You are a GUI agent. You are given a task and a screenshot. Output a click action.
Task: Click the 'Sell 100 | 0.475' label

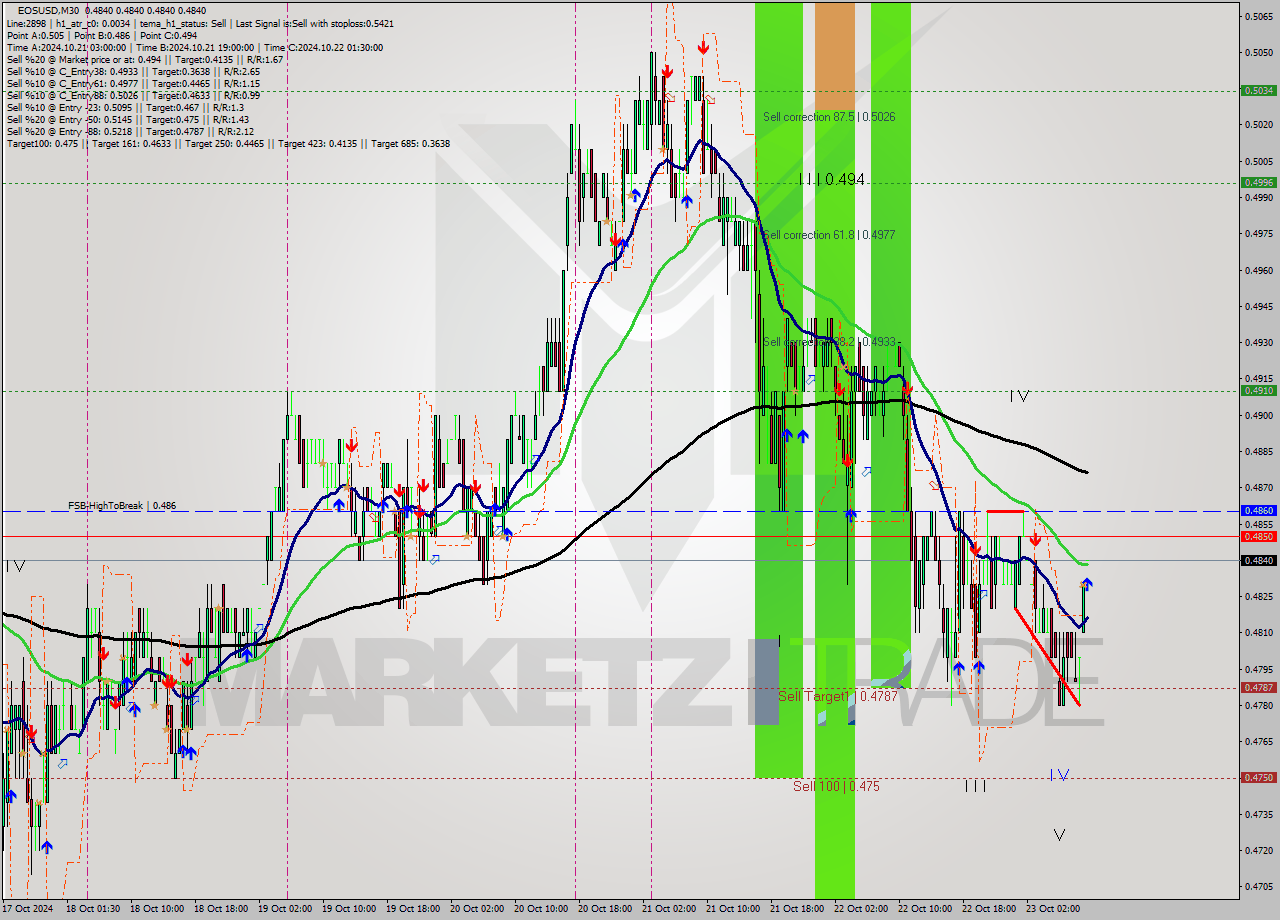click(836, 786)
